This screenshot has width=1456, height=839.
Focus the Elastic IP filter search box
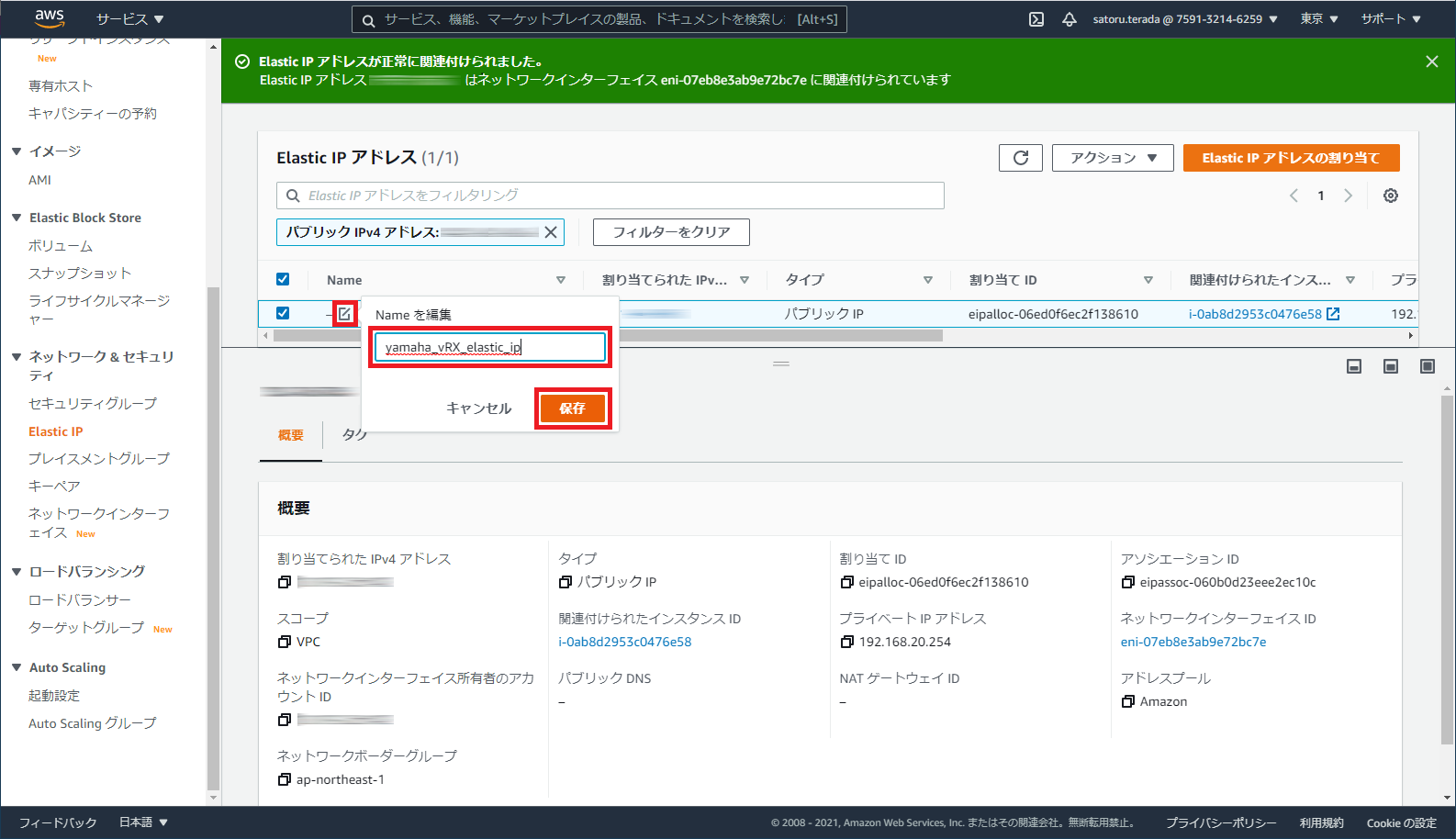(x=610, y=196)
